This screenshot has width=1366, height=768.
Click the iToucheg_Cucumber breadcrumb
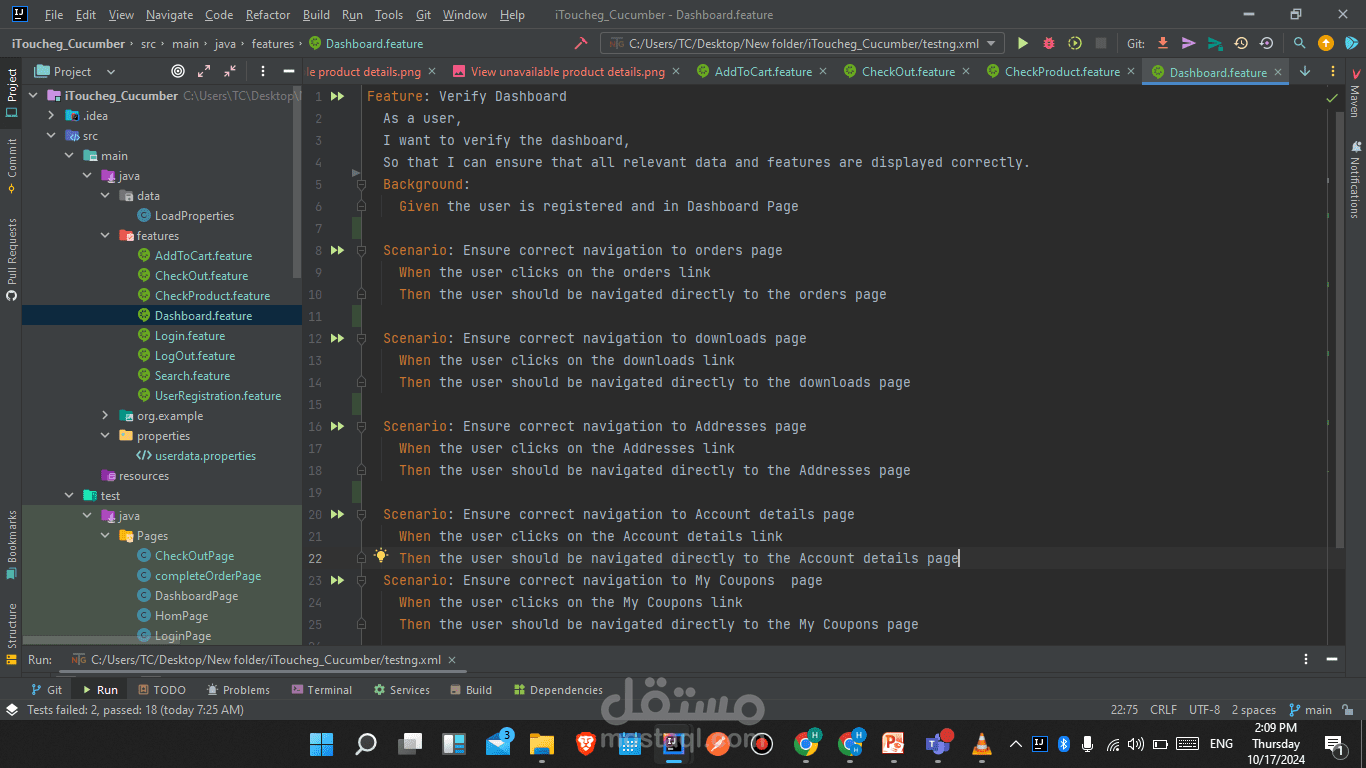68,44
